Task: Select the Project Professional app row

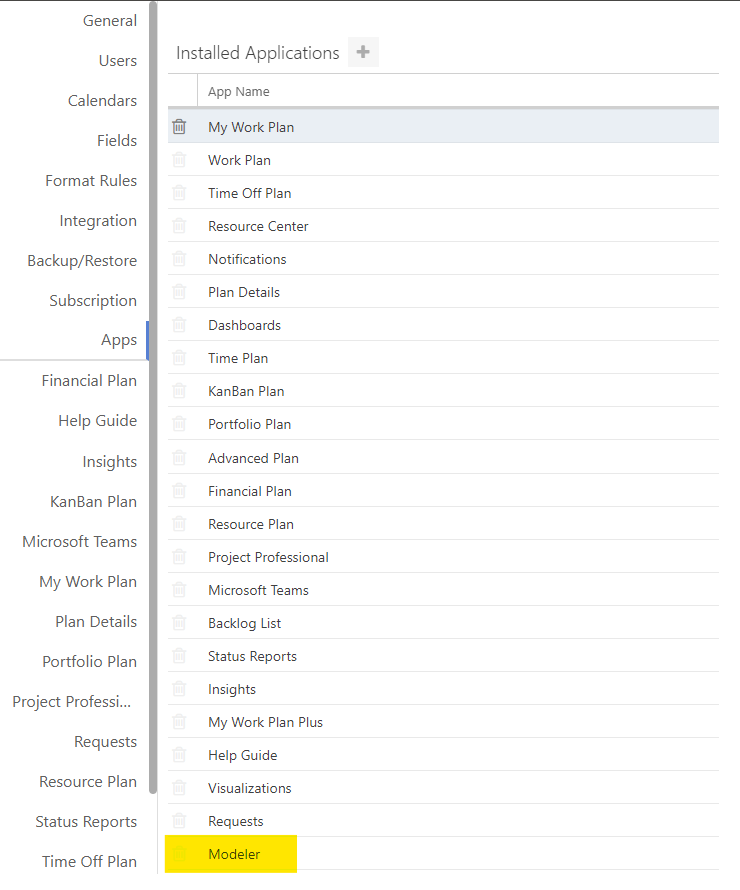Action: pyautogui.click(x=443, y=557)
